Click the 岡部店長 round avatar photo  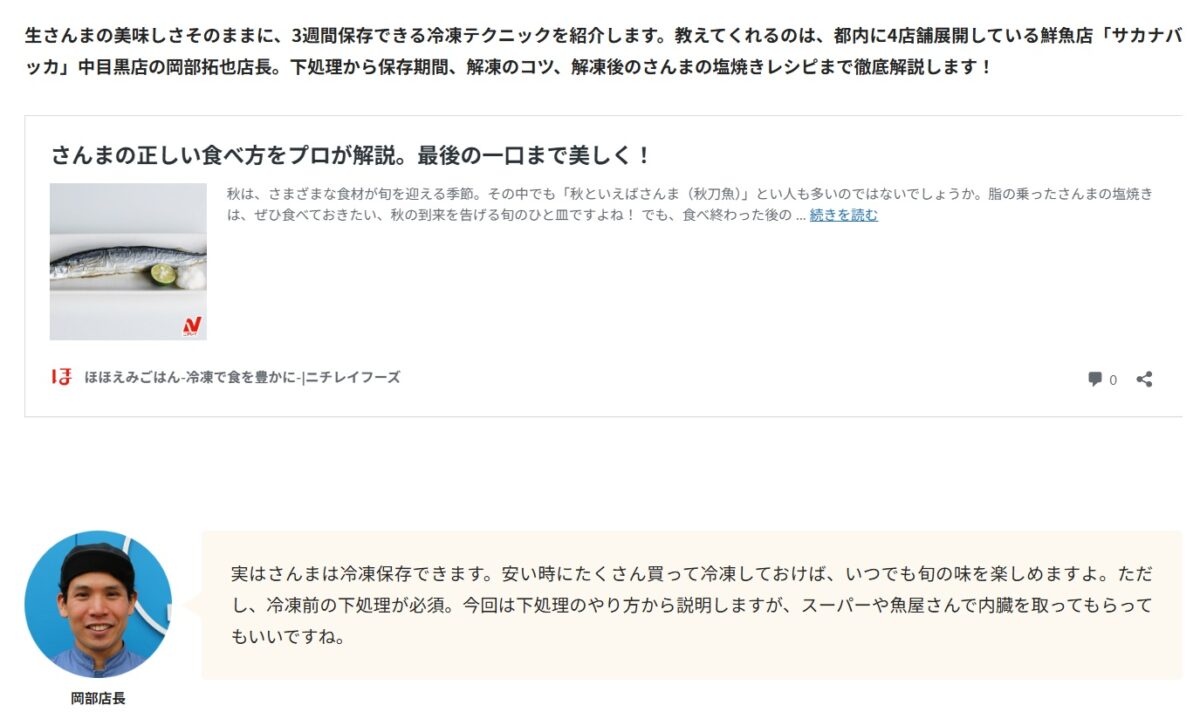point(98,604)
